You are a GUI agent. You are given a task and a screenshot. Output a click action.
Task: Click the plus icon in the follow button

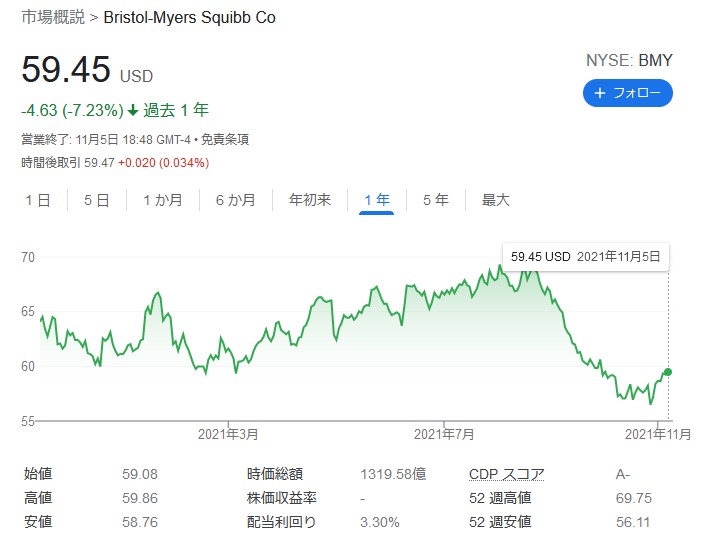click(600, 93)
